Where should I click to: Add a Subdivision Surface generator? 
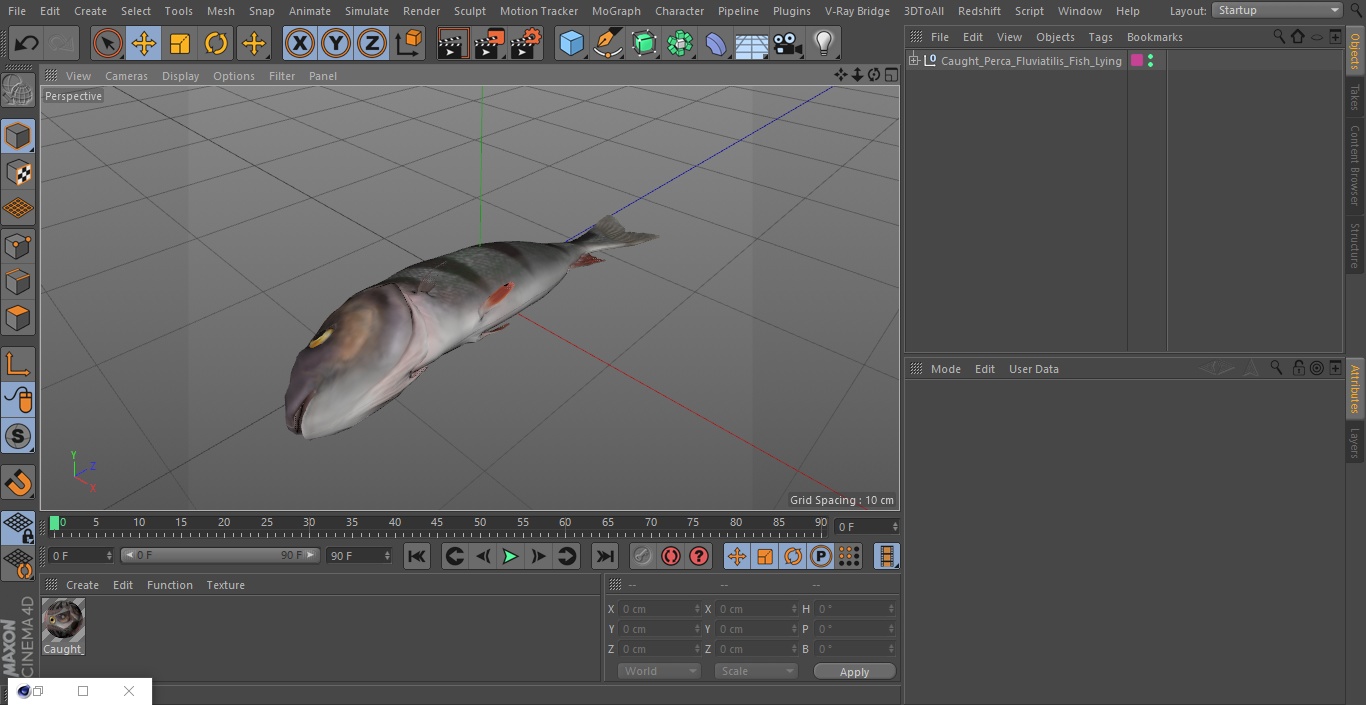[644, 43]
